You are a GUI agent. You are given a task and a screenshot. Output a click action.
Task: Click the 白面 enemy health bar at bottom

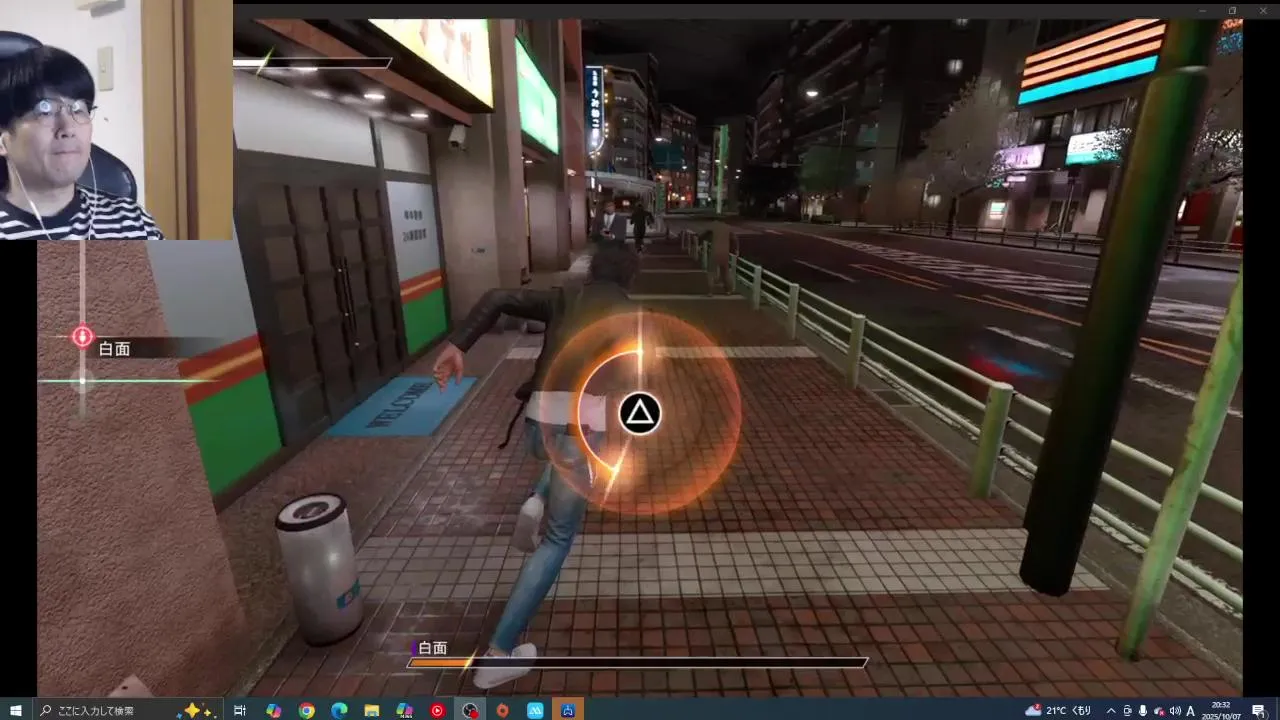click(637, 662)
